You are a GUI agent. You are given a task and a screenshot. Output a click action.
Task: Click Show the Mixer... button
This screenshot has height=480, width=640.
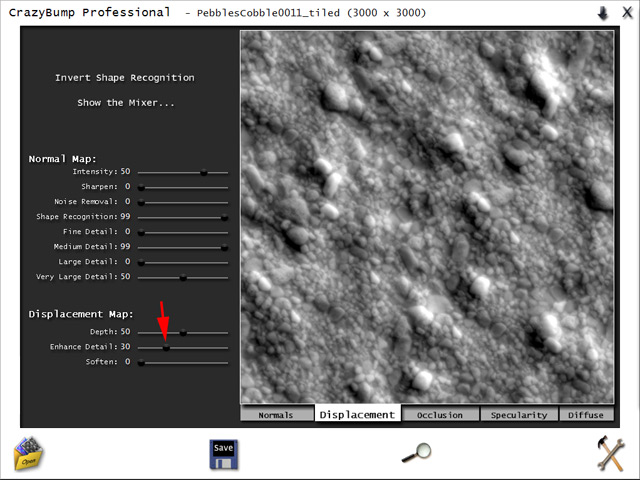125,103
